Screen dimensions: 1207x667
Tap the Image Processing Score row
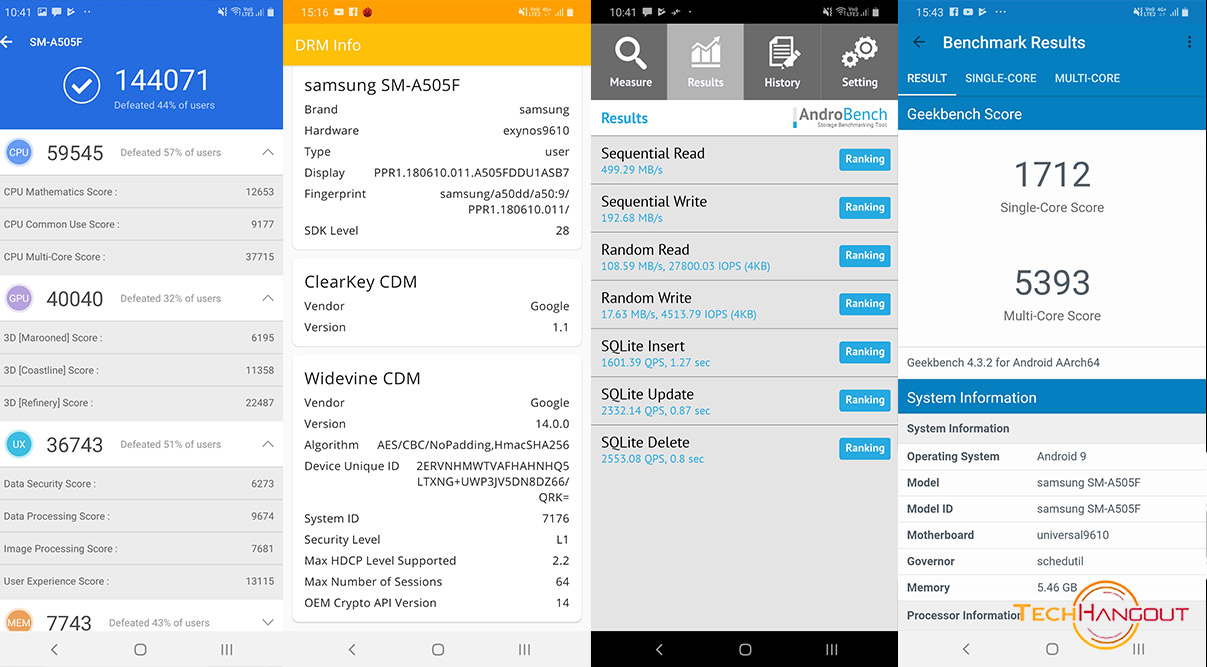pos(141,549)
